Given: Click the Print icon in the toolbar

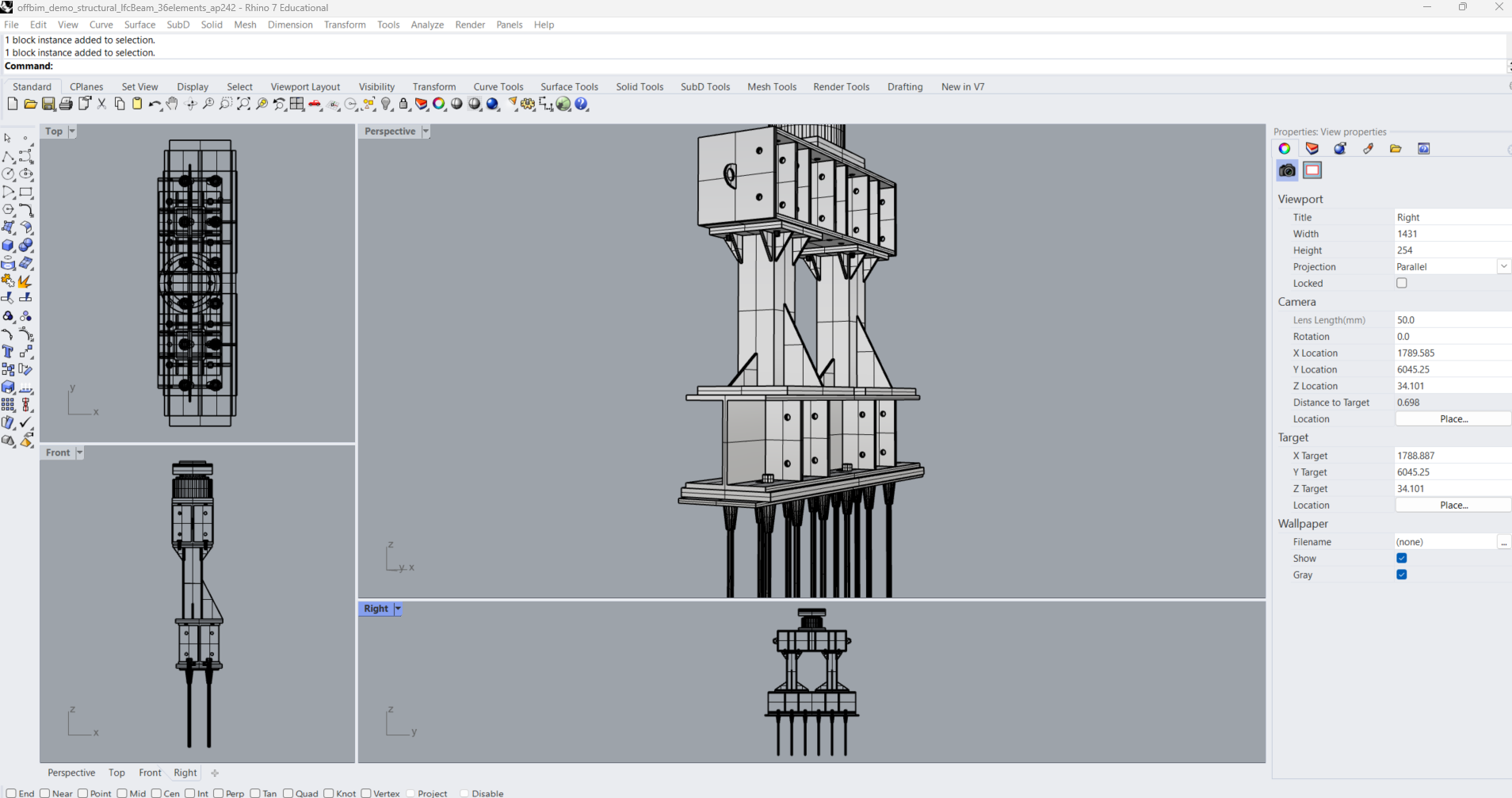Looking at the screenshot, I should pyautogui.click(x=66, y=104).
